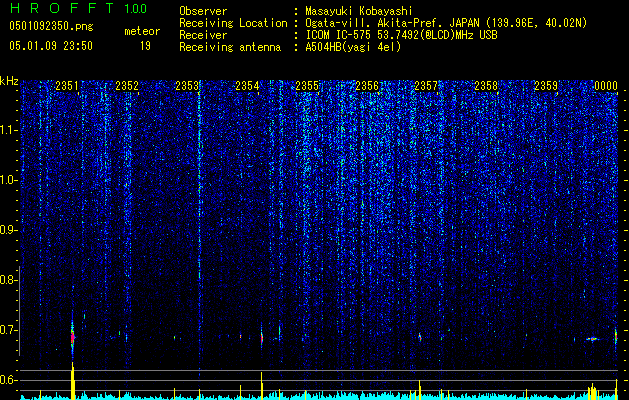Click the 0.6 kHz axis tick label
This screenshot has height=400, width=629.
click(8, 380)
